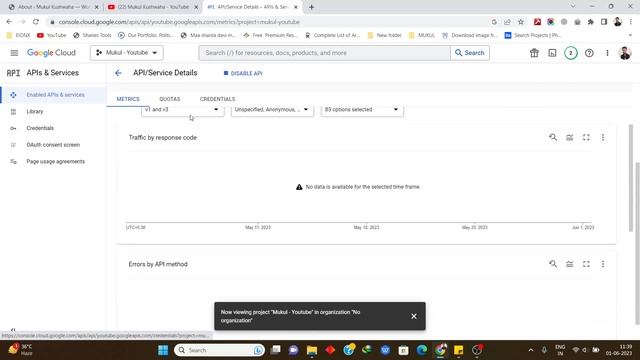Open fullscreen for Traffic by response code chart
640x360 pixels.
pos(586,138)
